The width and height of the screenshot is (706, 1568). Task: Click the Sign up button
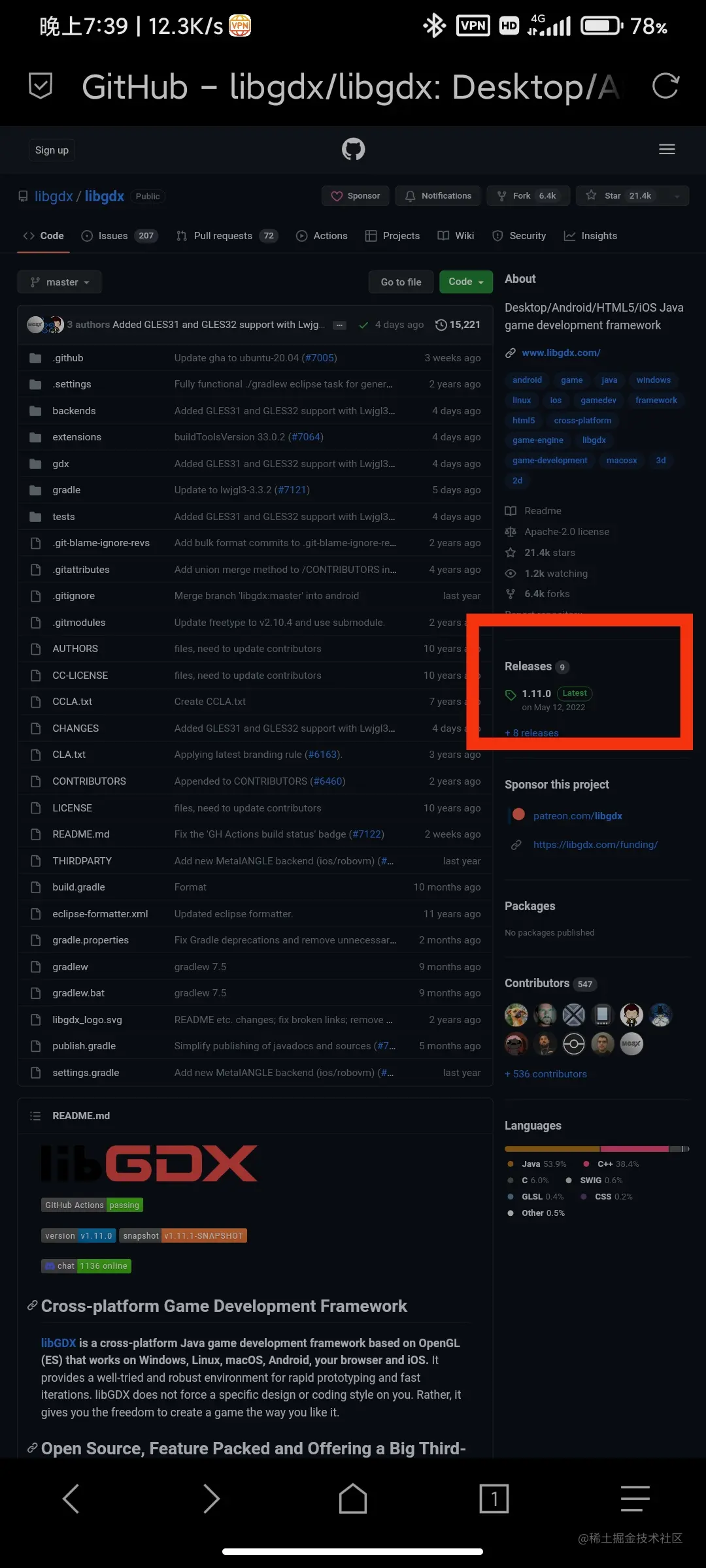point(52,150)
